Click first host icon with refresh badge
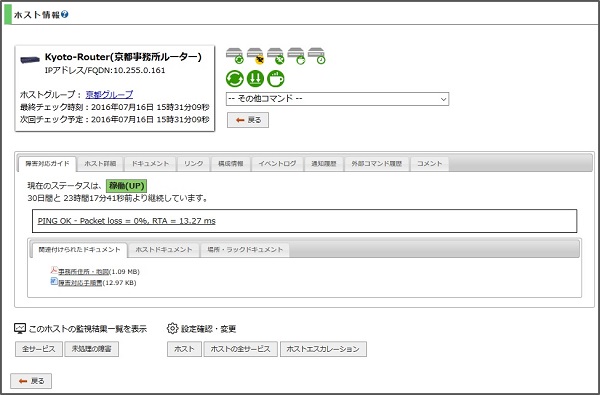 tap(235, 55)
